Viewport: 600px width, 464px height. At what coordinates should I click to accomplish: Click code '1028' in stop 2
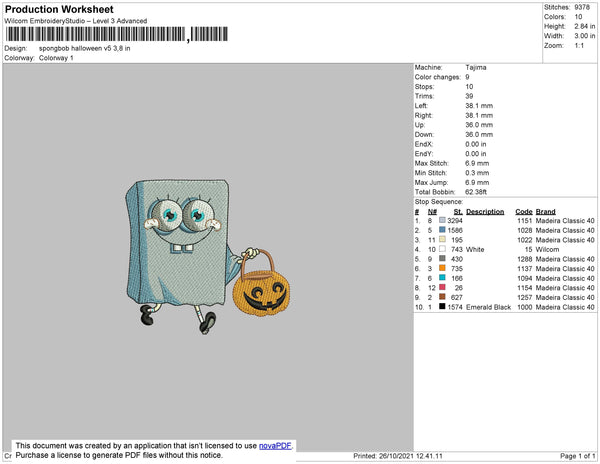pos(525,230)
